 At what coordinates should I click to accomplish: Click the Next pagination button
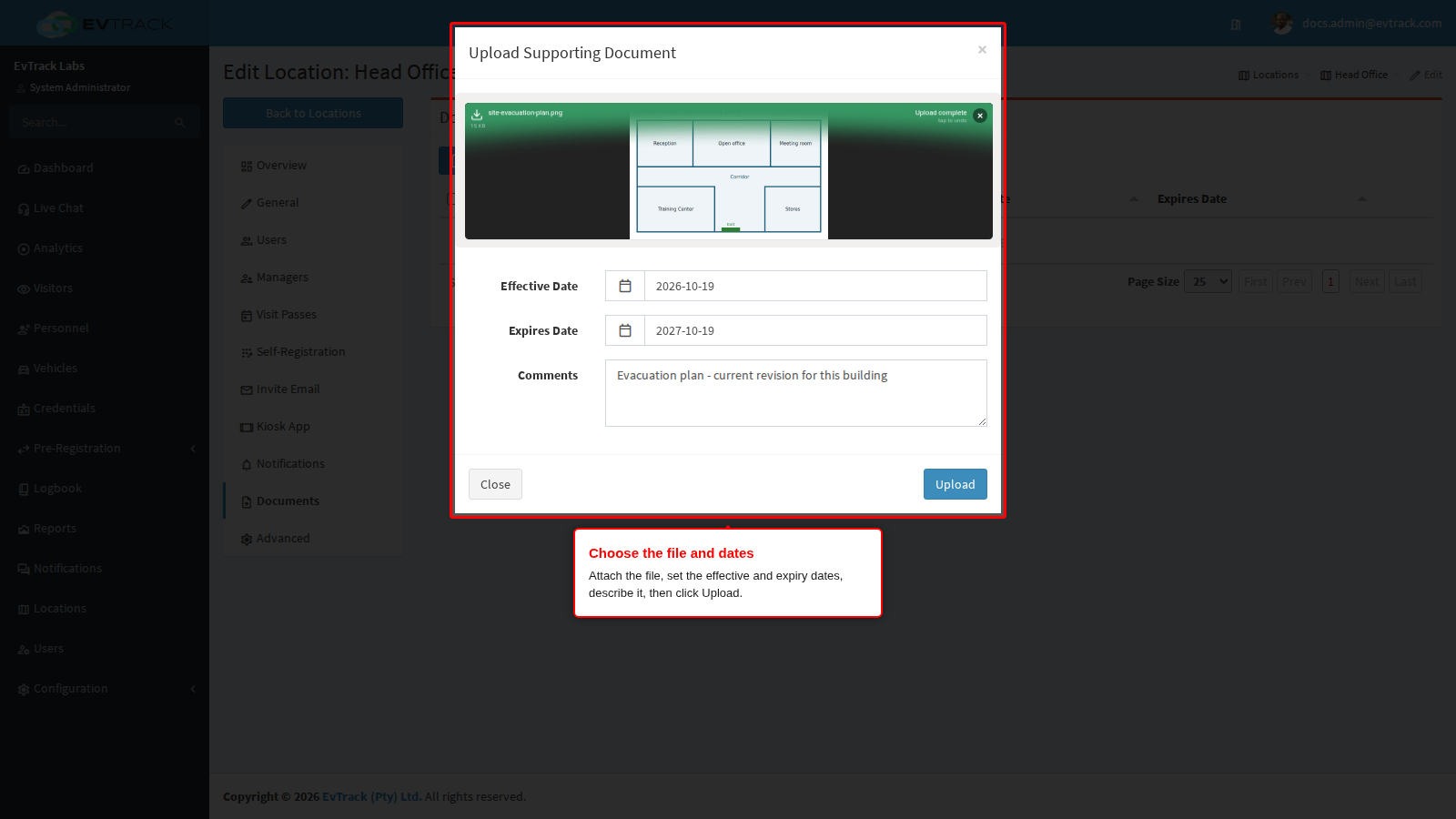(1366, 281)
